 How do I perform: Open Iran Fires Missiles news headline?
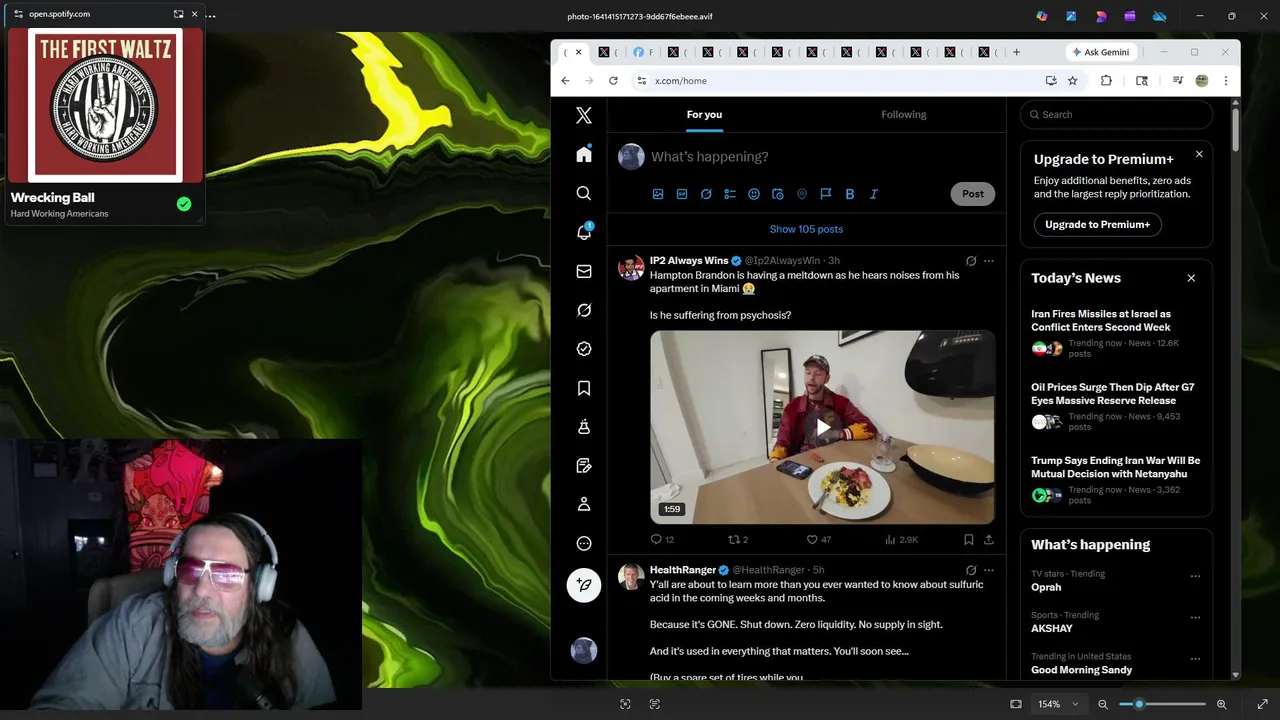click(x=1101, y=320)
